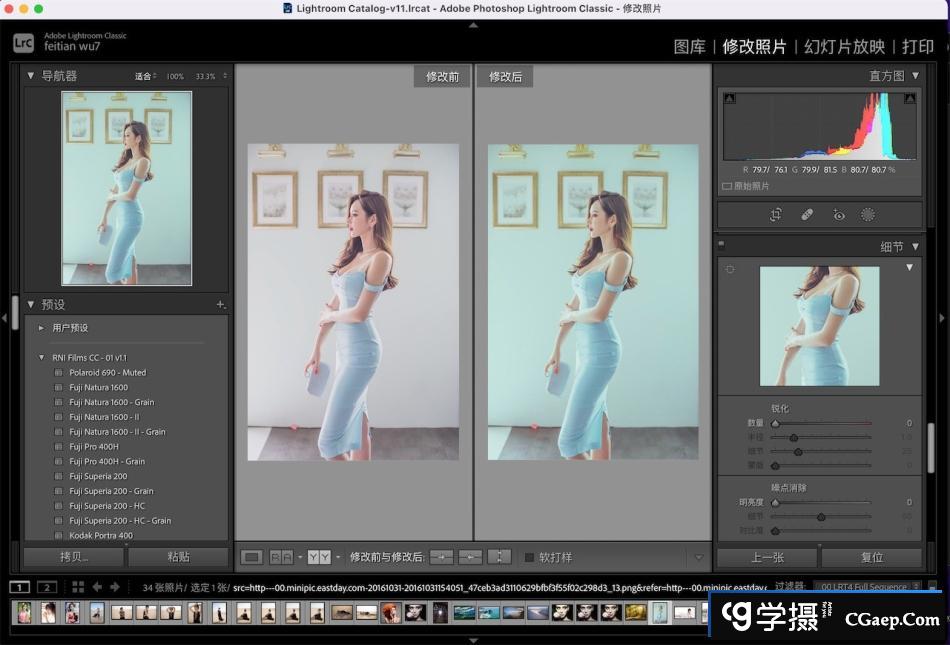Image resolution: width=950 pixels, height=645 pixels.
Task: Click the 拷贝 copy settings button
Action: (73, 557)
